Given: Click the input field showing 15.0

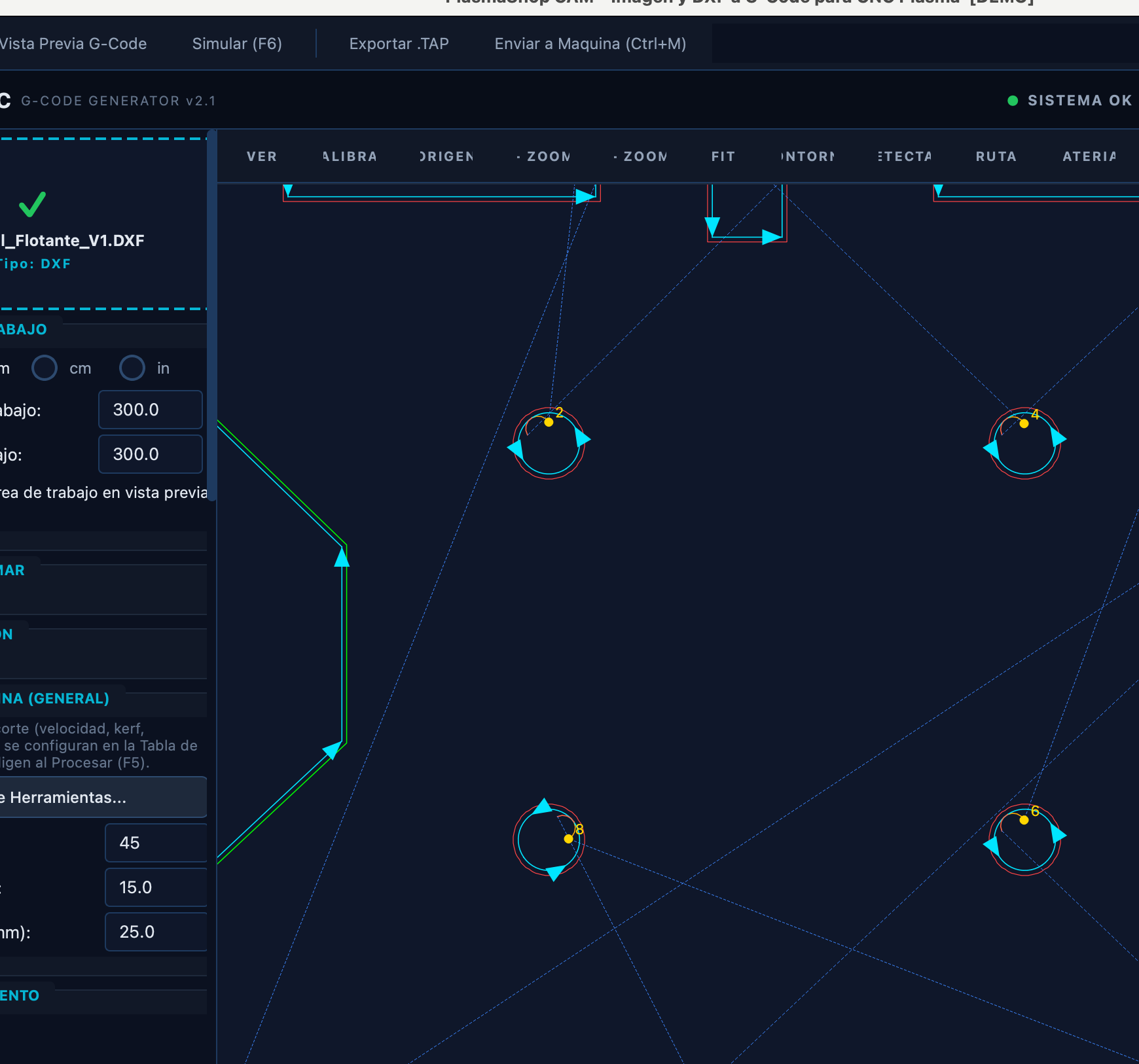Looking at the screenshot, I should [156, 887].
